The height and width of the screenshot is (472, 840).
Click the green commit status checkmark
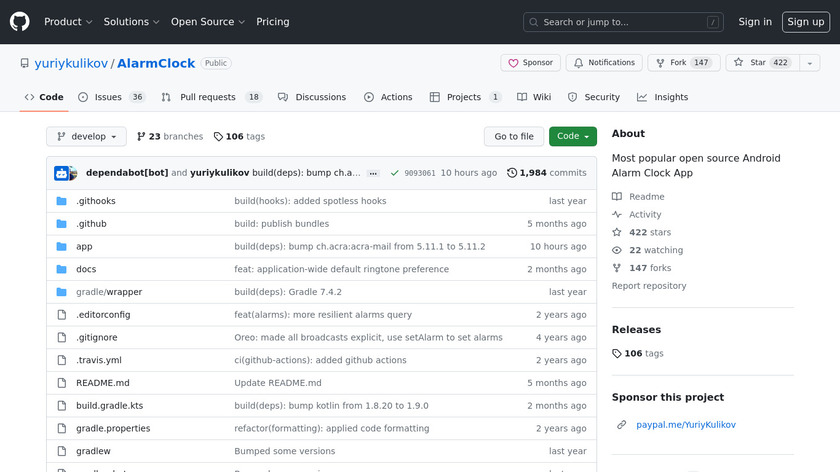[395, 173]
